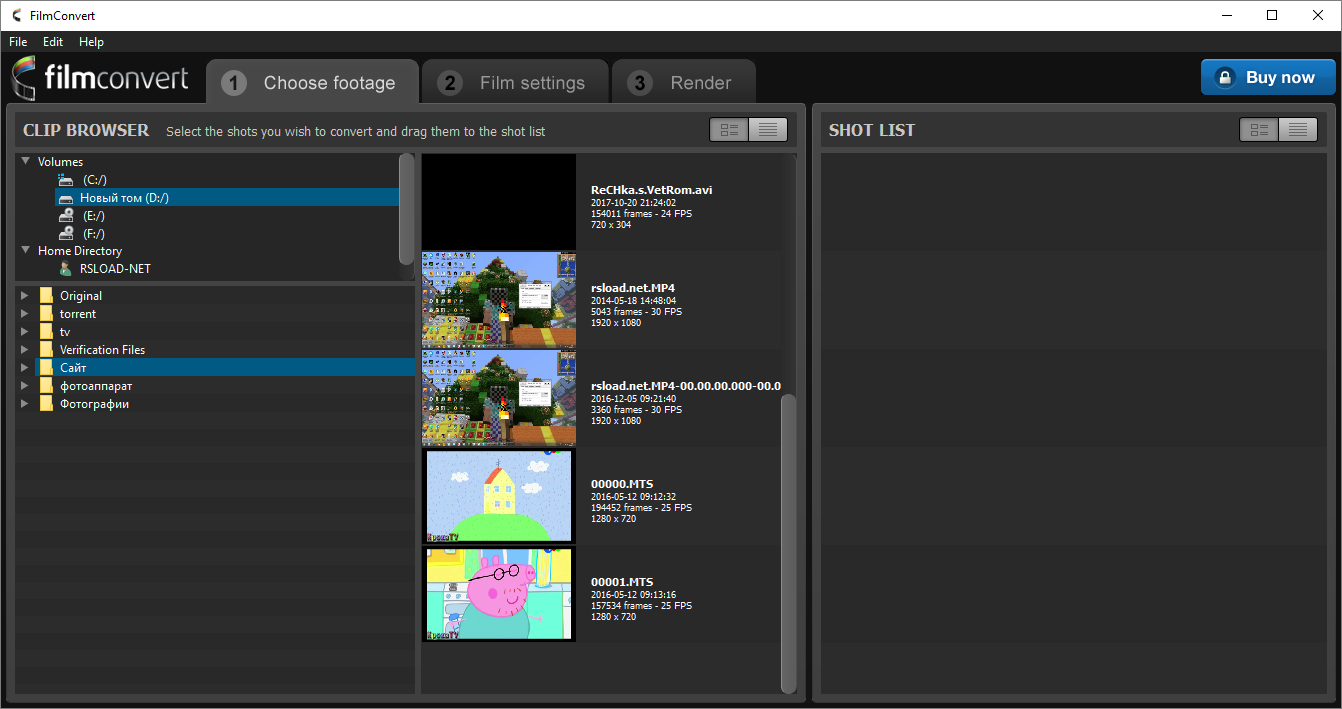
Task: Expand the tv folder
Action: click(25, 332)
